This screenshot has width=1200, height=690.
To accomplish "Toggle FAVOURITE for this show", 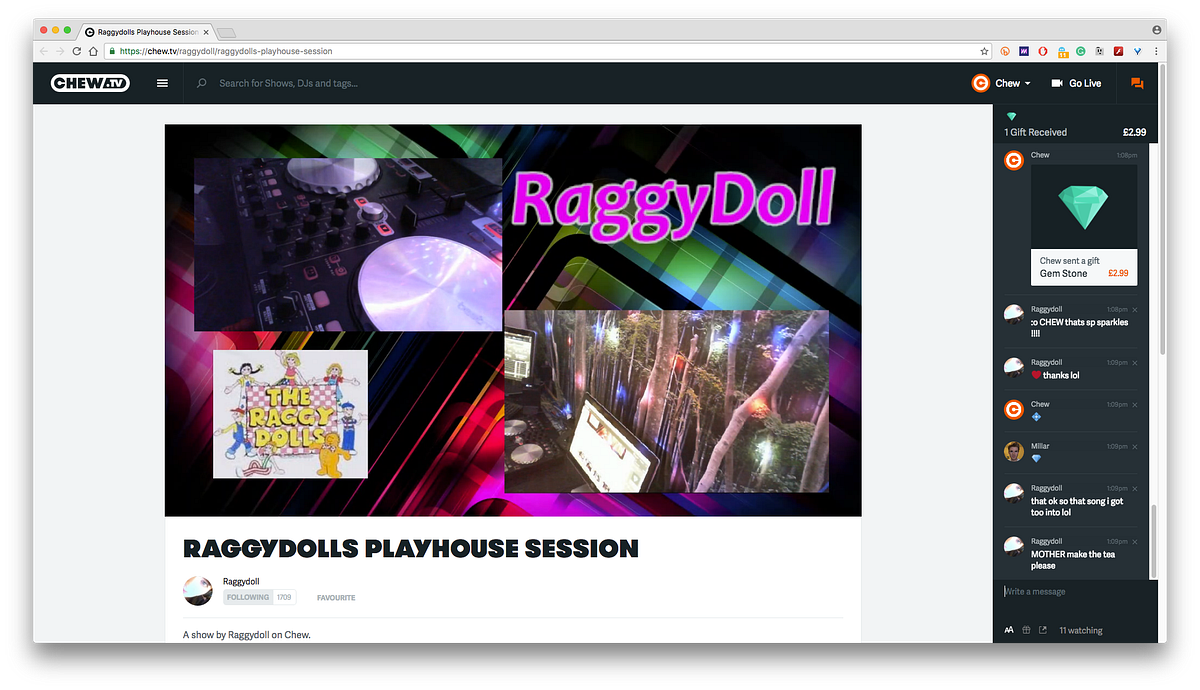I will 336,598.
